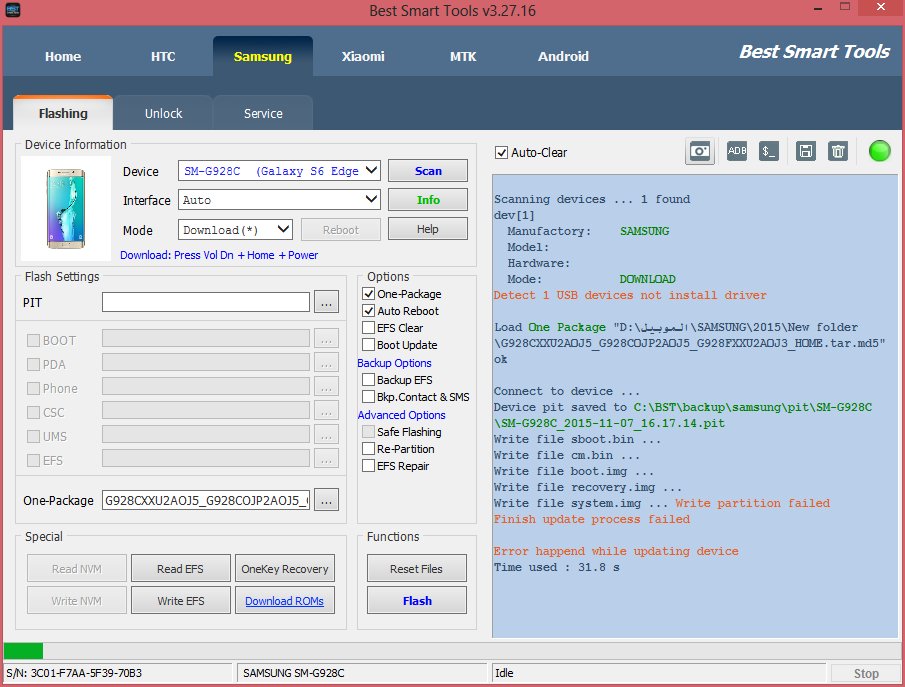The width and height of the screenshot is (905, 687).
Task: Click the green status indicator light
Action: click(x=880, y=151)
